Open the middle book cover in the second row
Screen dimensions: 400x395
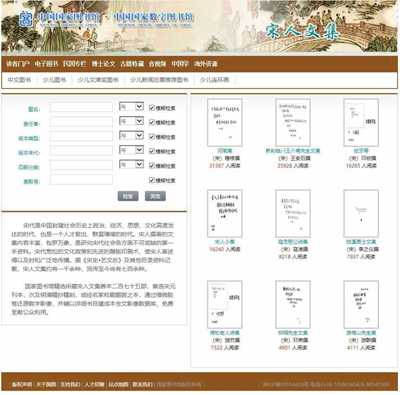coord(293,213)
